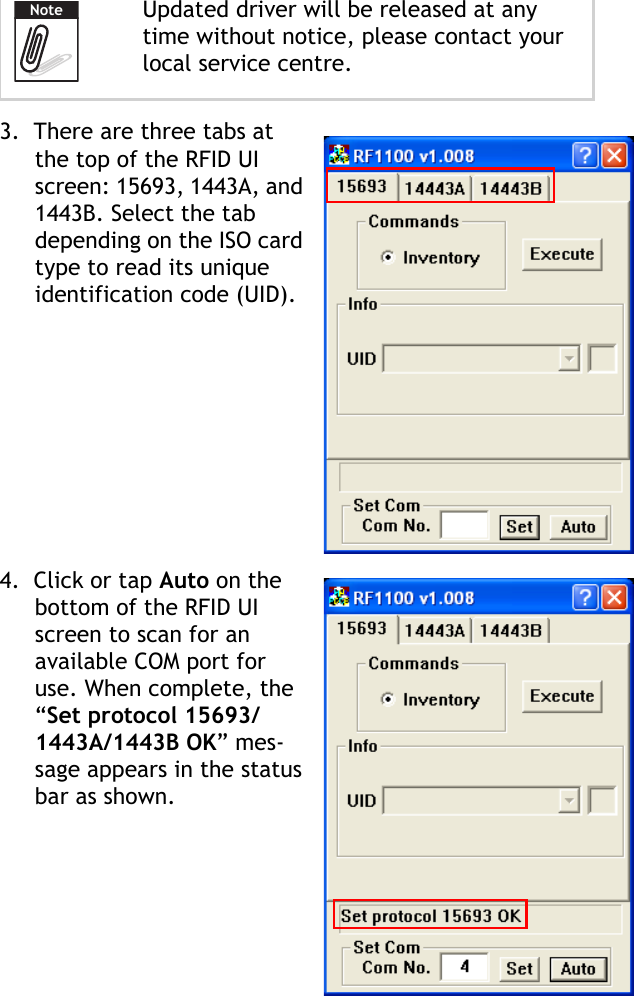Expand the UID dropdown in the lower window
The image size is (634, 996).
coord(567,800)
